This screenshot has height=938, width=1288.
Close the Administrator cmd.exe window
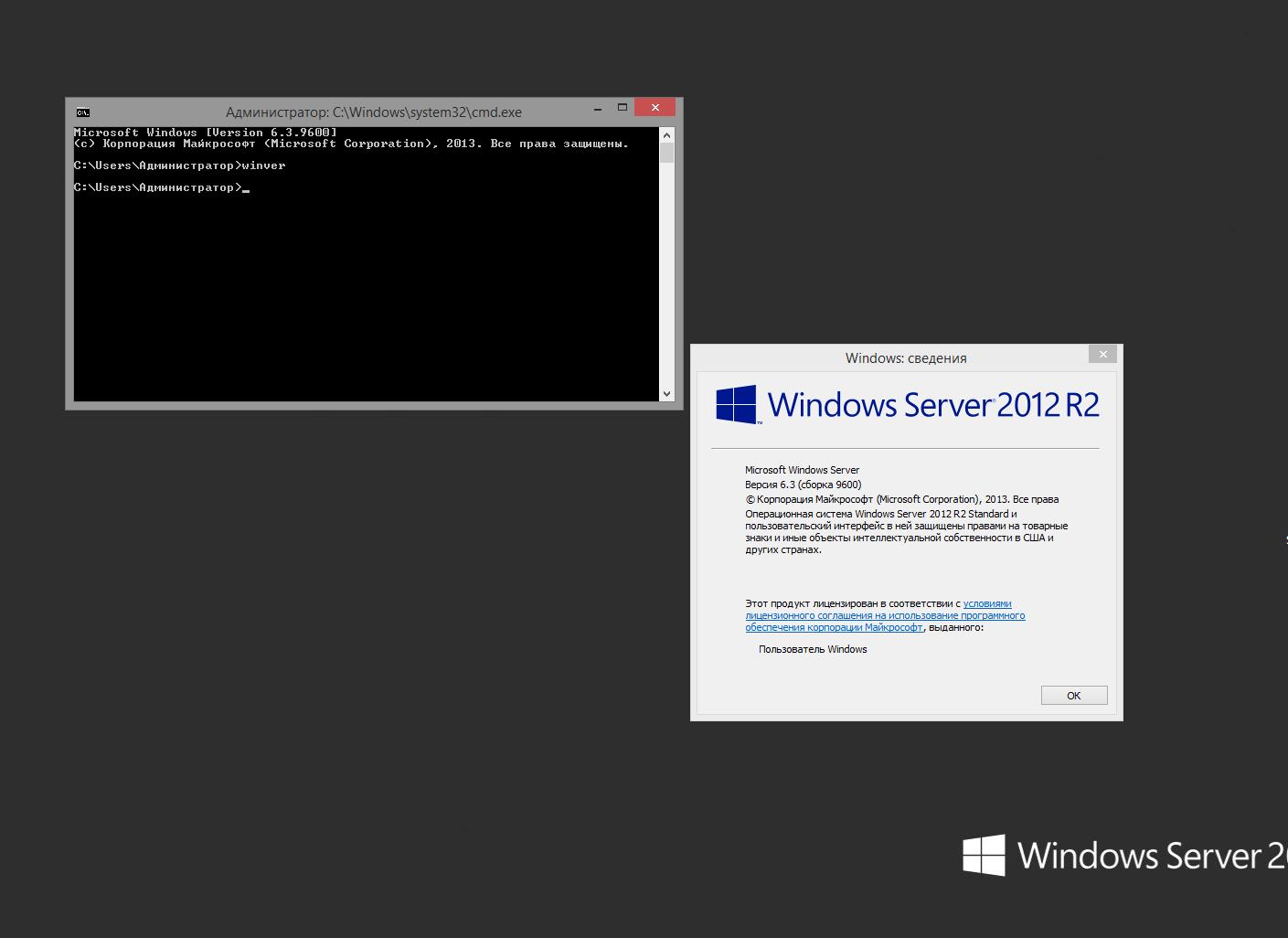(655, 108)
